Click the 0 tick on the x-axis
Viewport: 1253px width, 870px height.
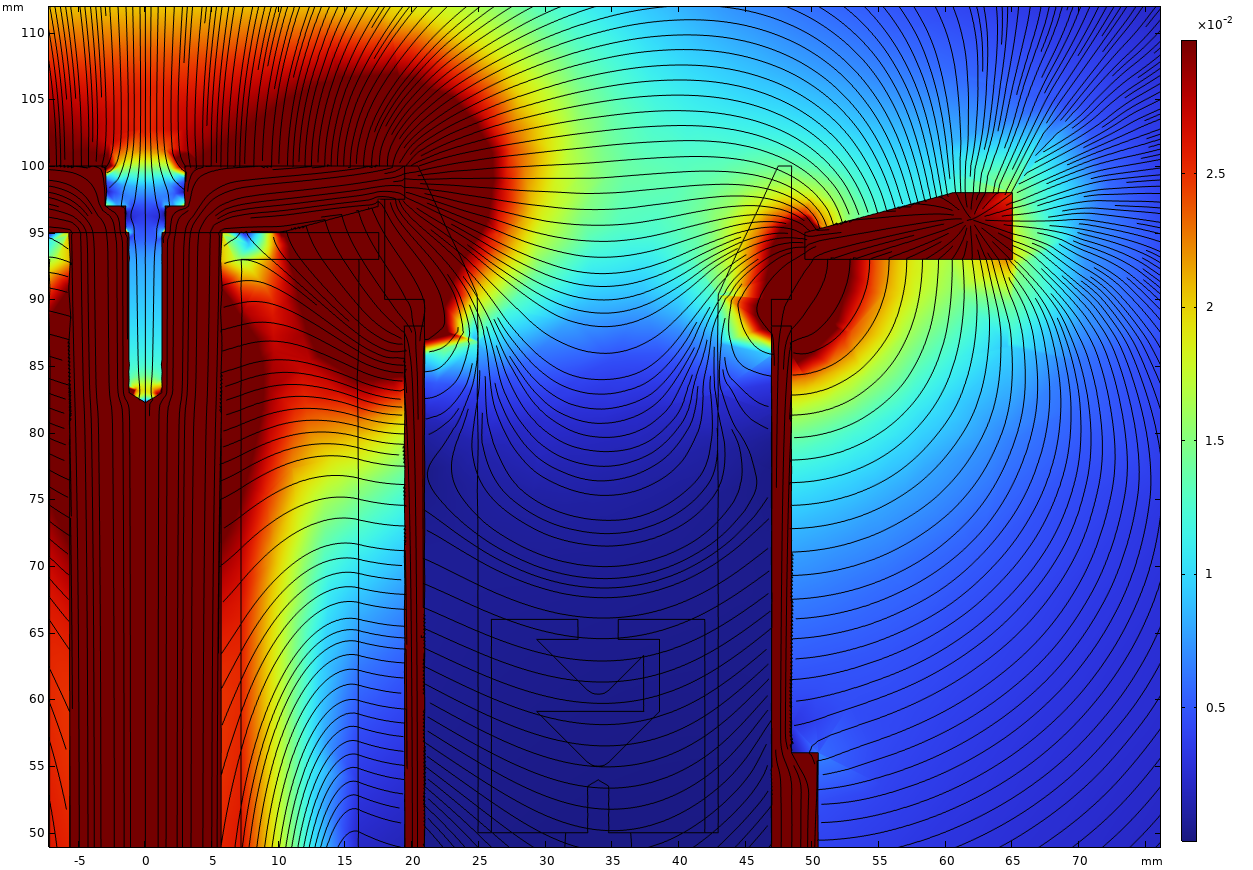click(145, 860)
